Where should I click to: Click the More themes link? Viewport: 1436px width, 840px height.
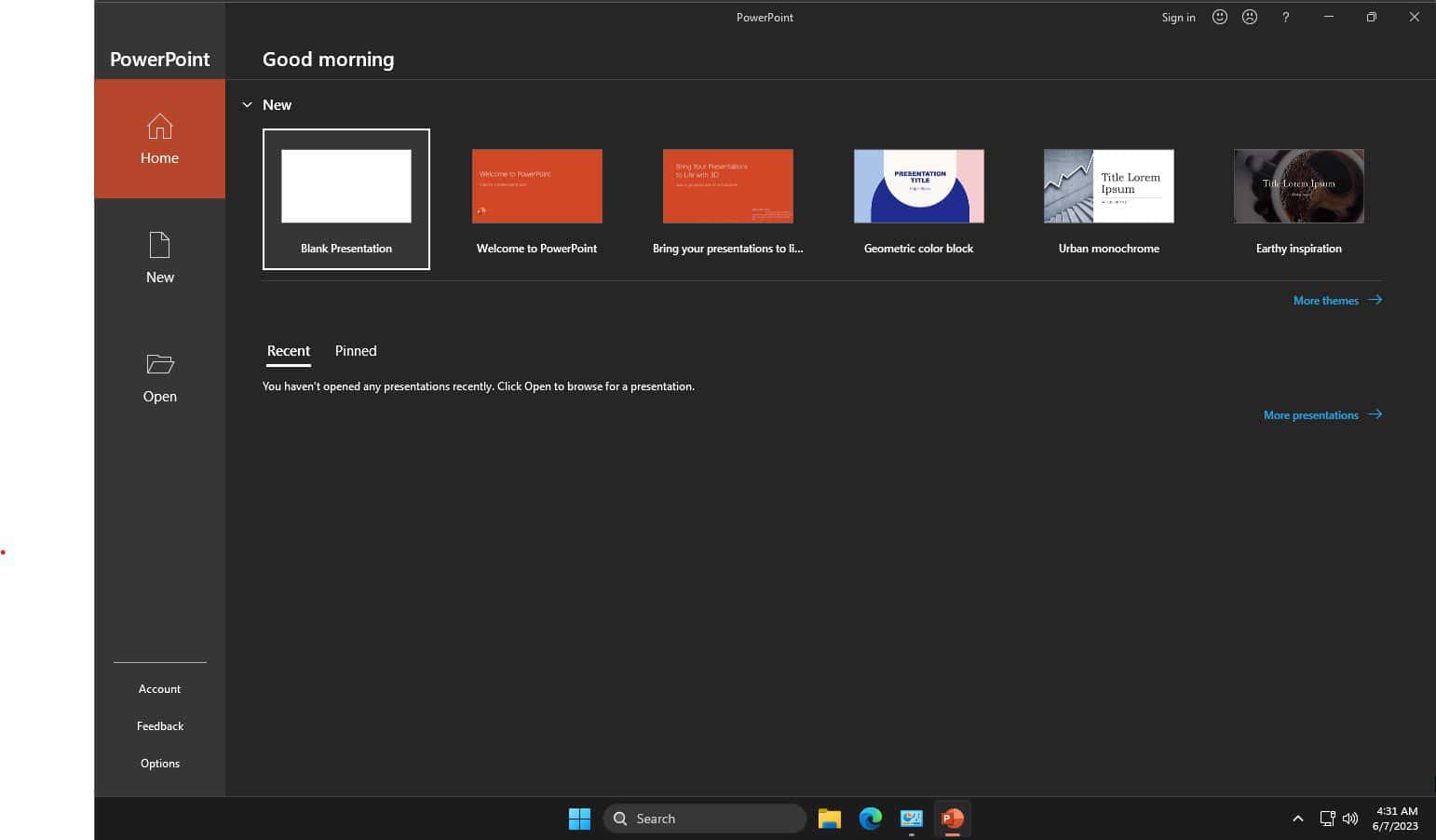coord(1337,300)
